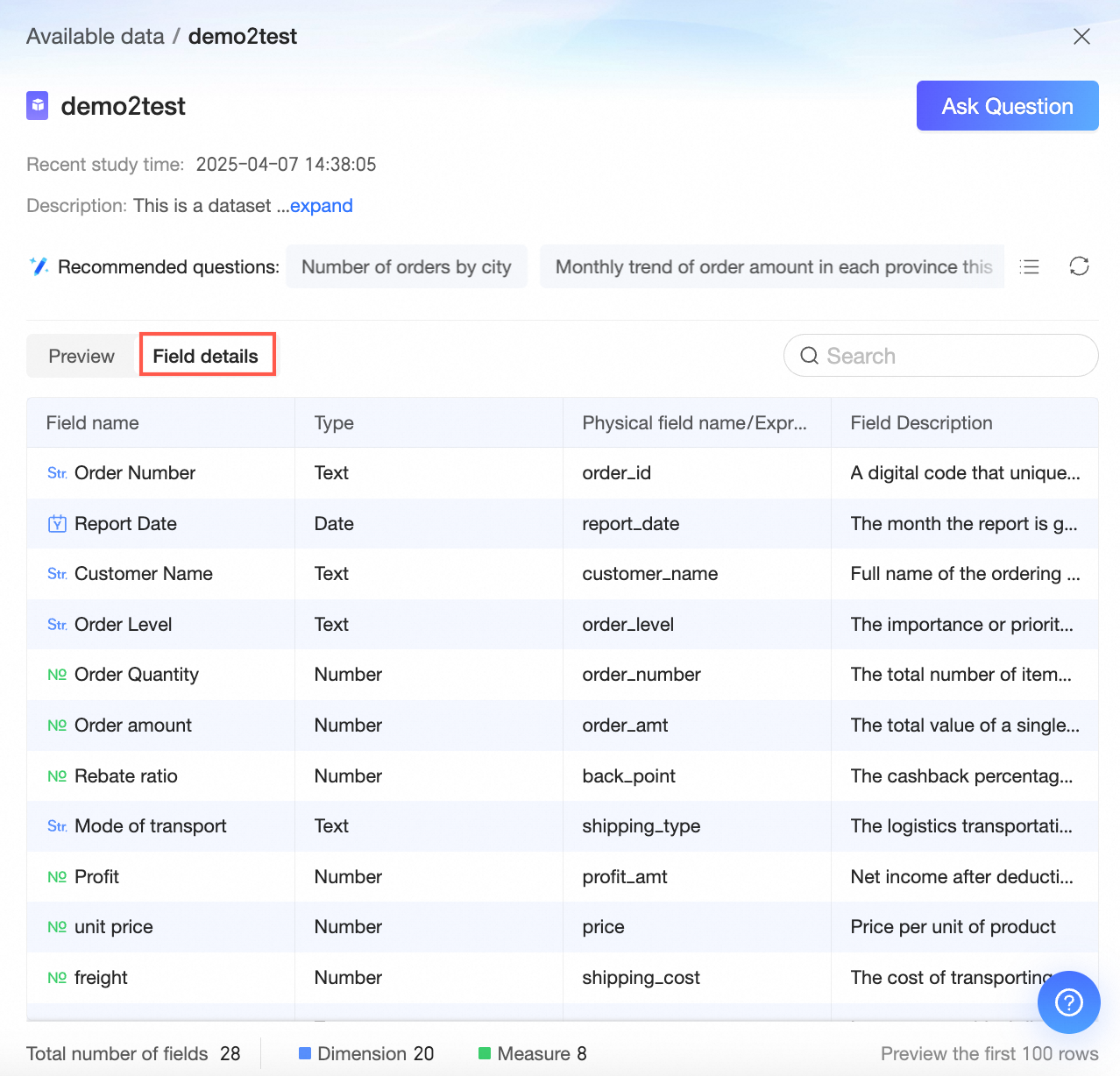
Task: Click 'A digital code that unique...' description
Action: click(966, 473)
